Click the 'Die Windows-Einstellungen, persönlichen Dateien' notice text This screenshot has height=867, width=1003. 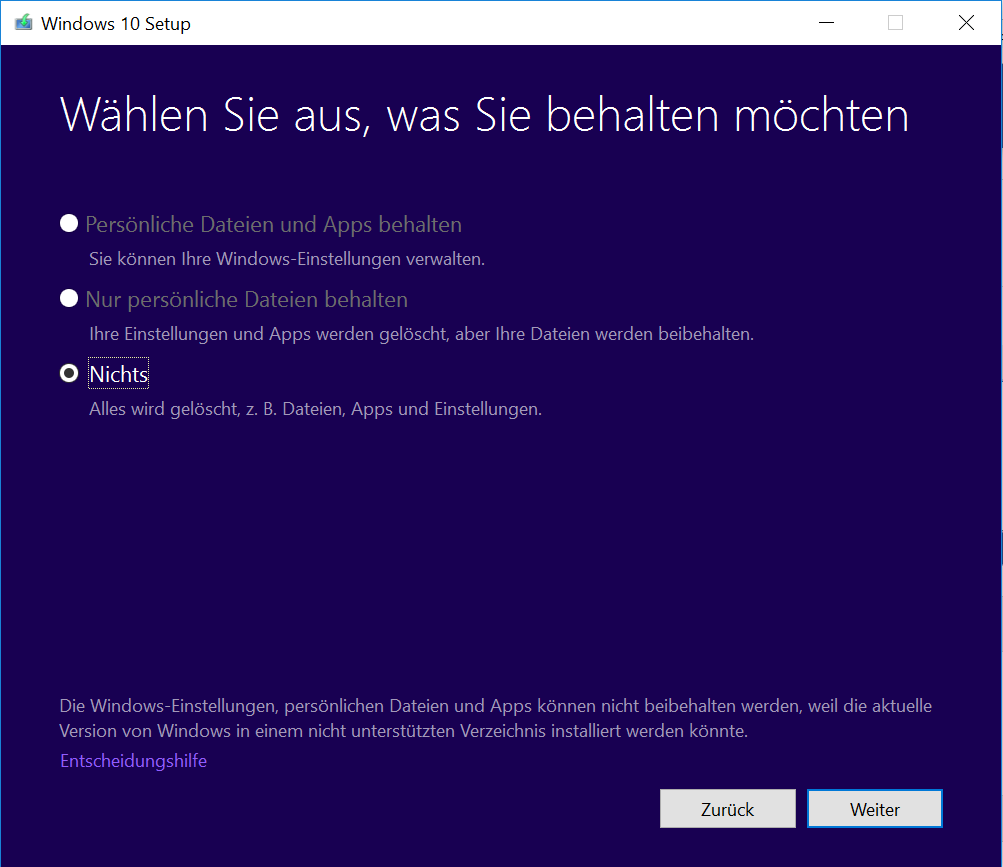(496, 718)
